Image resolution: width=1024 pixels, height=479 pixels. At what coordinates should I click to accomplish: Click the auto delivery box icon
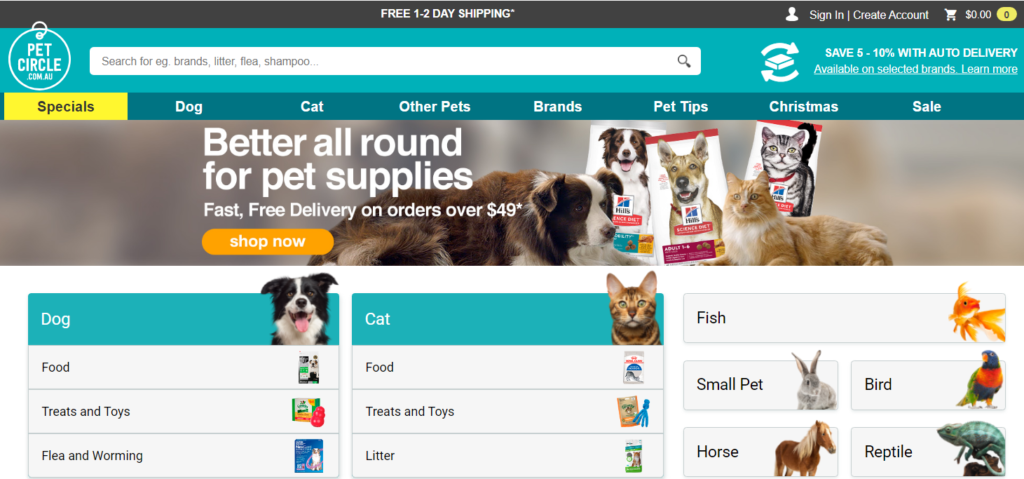(780, 61)
